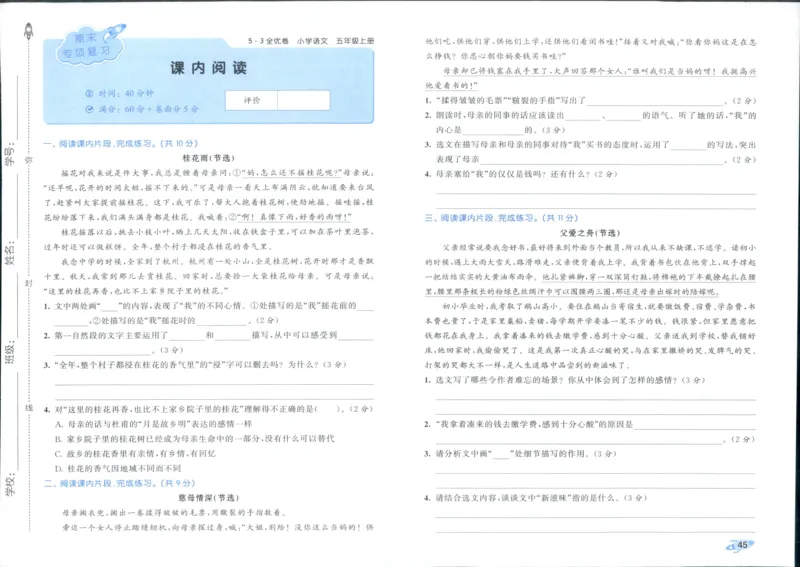This screenshot has height=567, width=800.
Task: Click the header text "小学语文"
Action: [312, 41]
